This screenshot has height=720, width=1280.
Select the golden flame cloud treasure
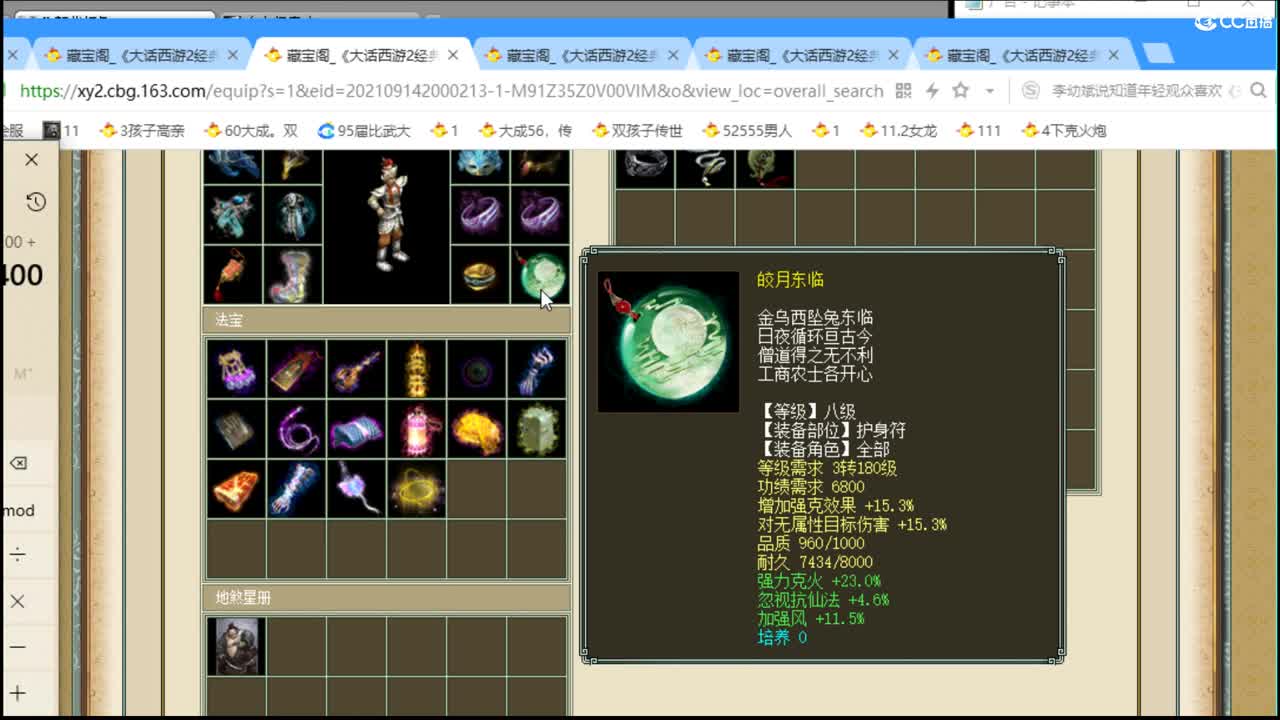coord(476,429)
